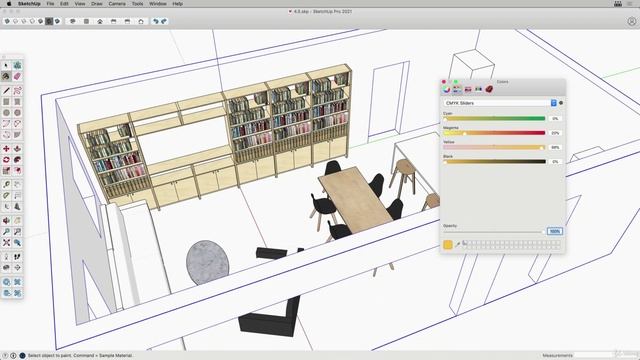
Task: Select the Polygon tool
Action: (x=17, y=113)
